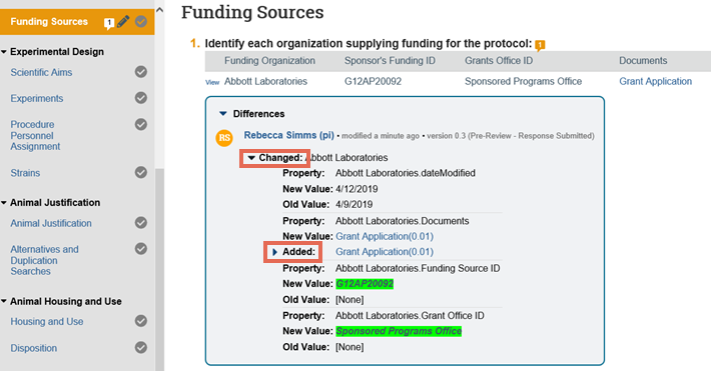Screen dimensions: 711x371
Task: Click the View link for Abbott Laboratories
Action: click(x=212, y=83)
